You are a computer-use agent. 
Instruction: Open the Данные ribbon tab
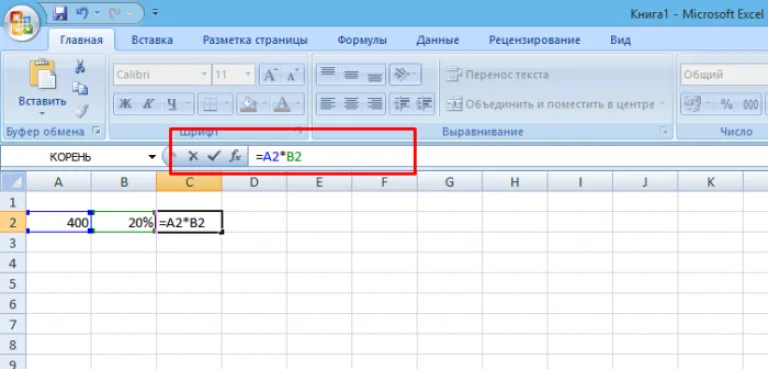pyautogui.click(x=437, y=40)
